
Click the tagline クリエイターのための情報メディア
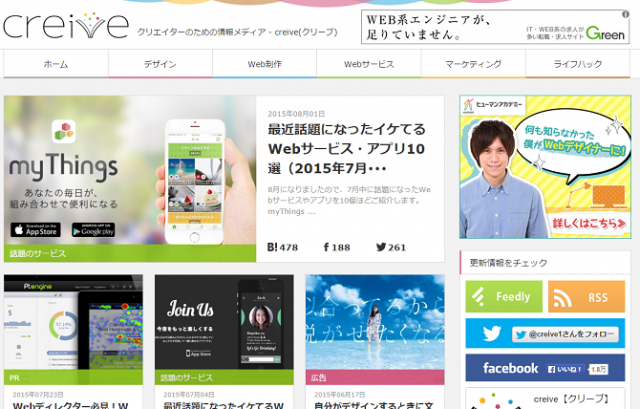237,32
